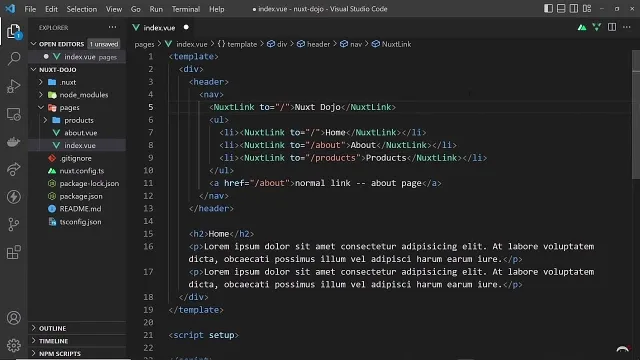Click nav in the breadcrumb
The width and height of the screenshot is (640, 360).
[x=356, y=44]
